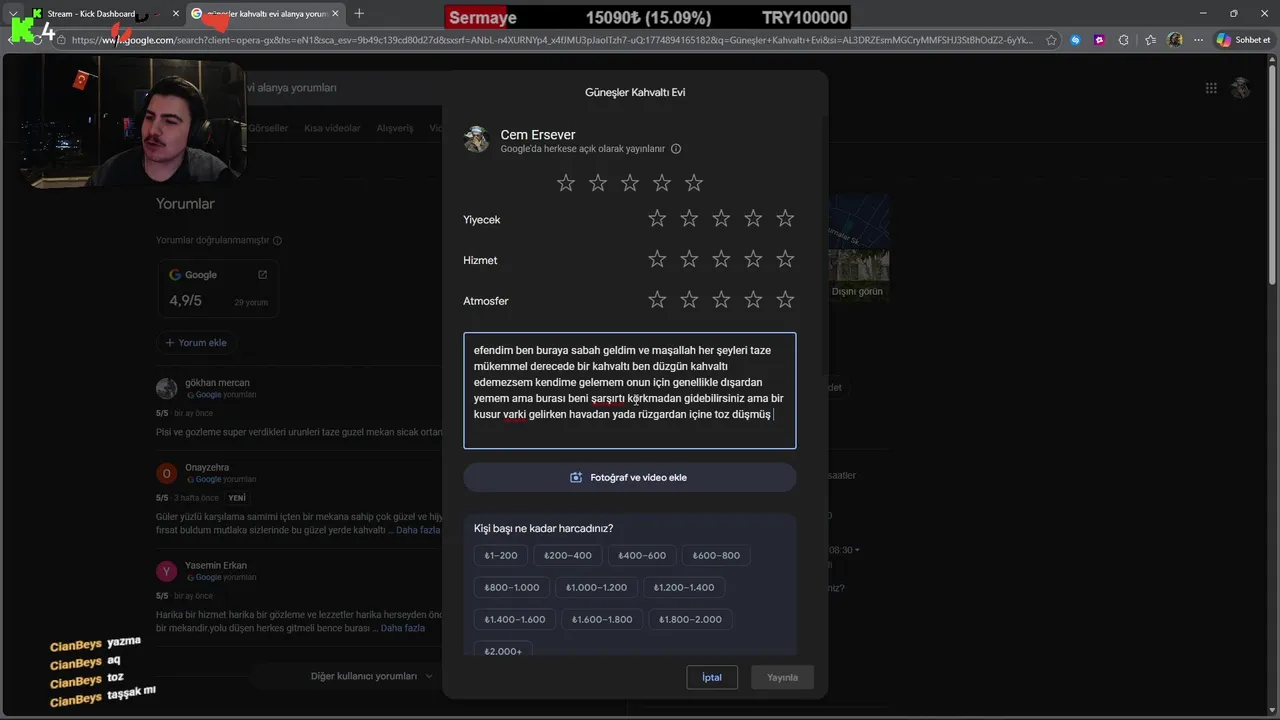Click the info icon beside public posting notice
Viewport: 1280px width, 720px height.
coord(676,149)
